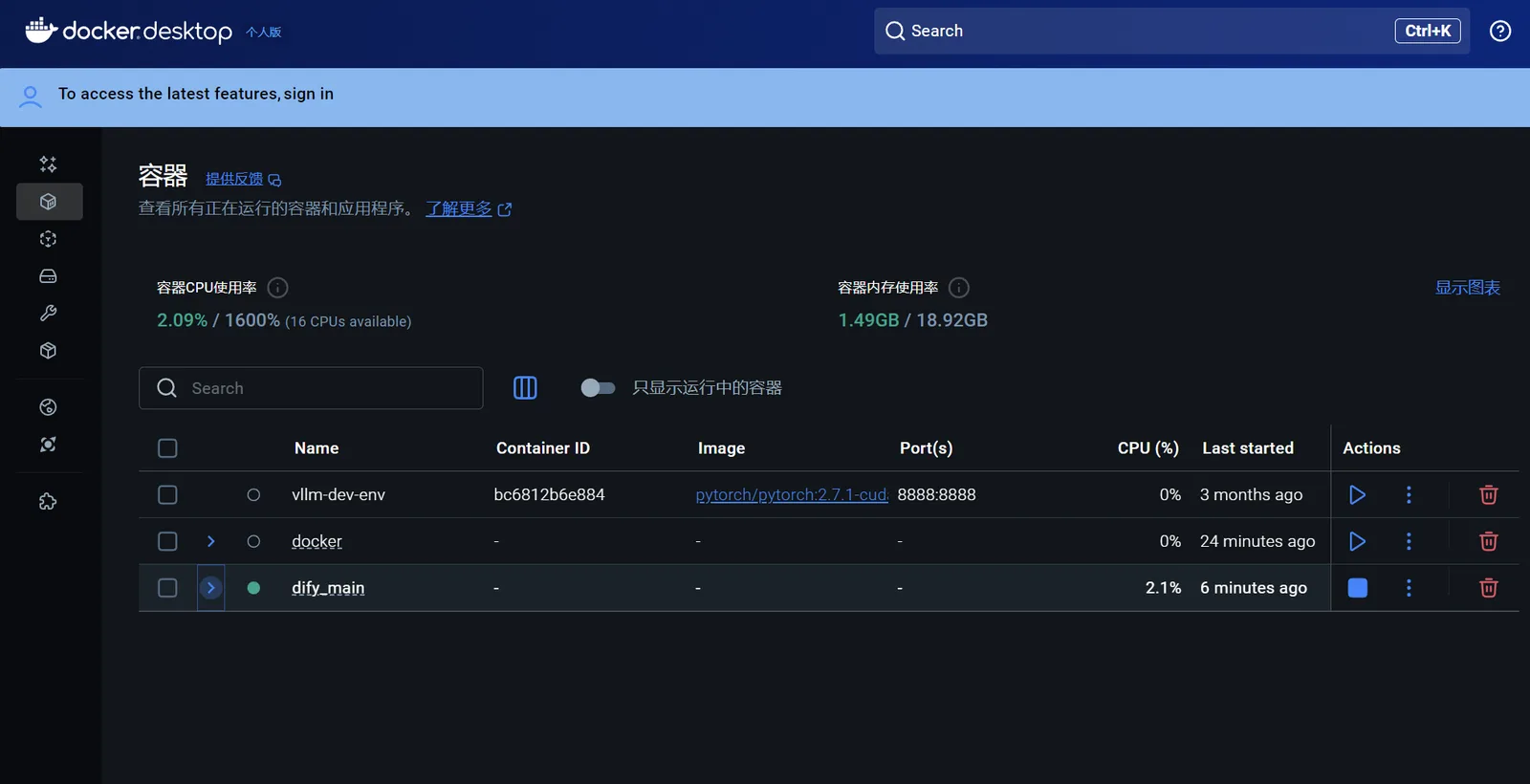Open the vllm-dev-env container name

[339, 494]
